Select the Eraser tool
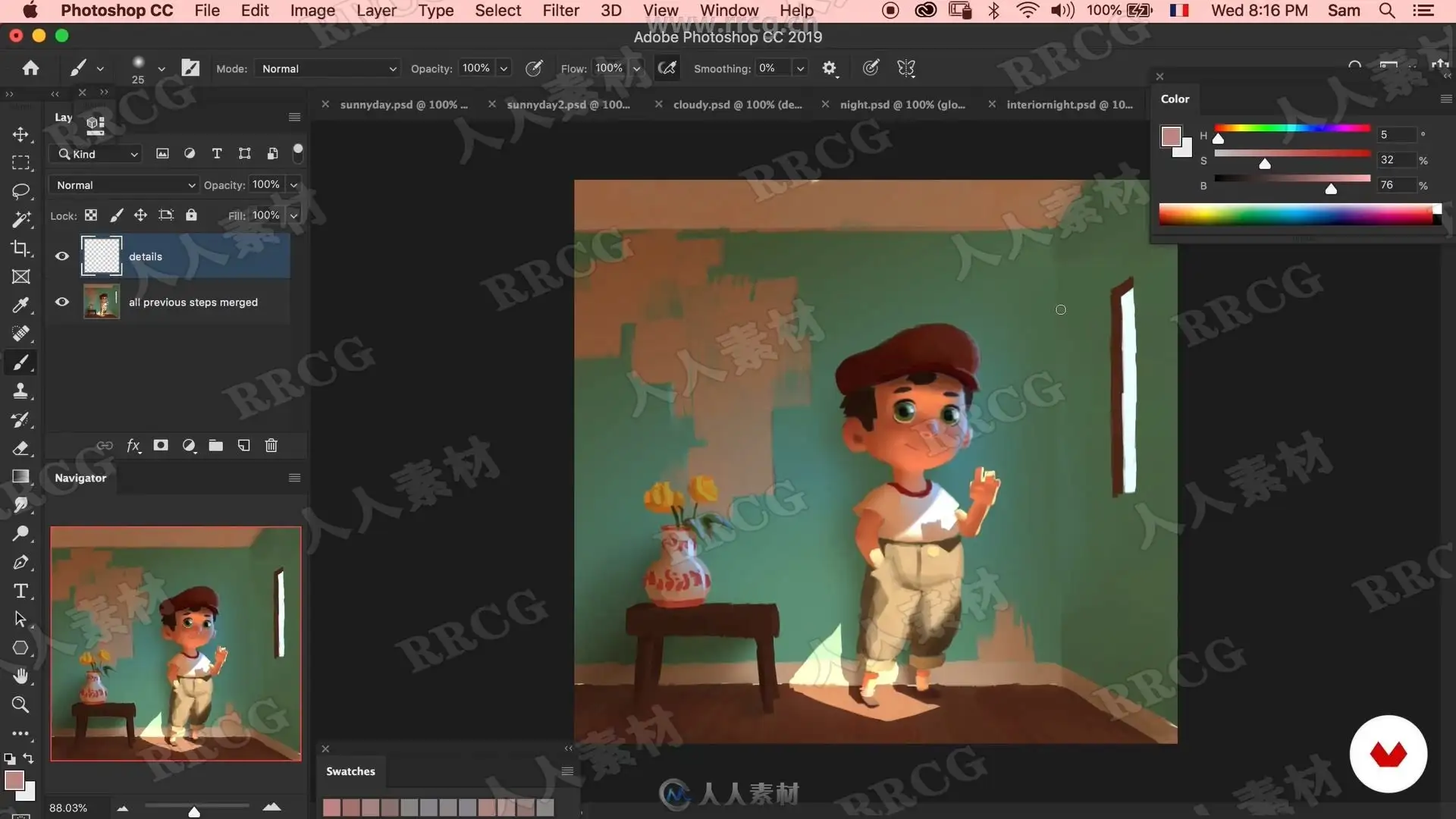 tap(20, 448)
